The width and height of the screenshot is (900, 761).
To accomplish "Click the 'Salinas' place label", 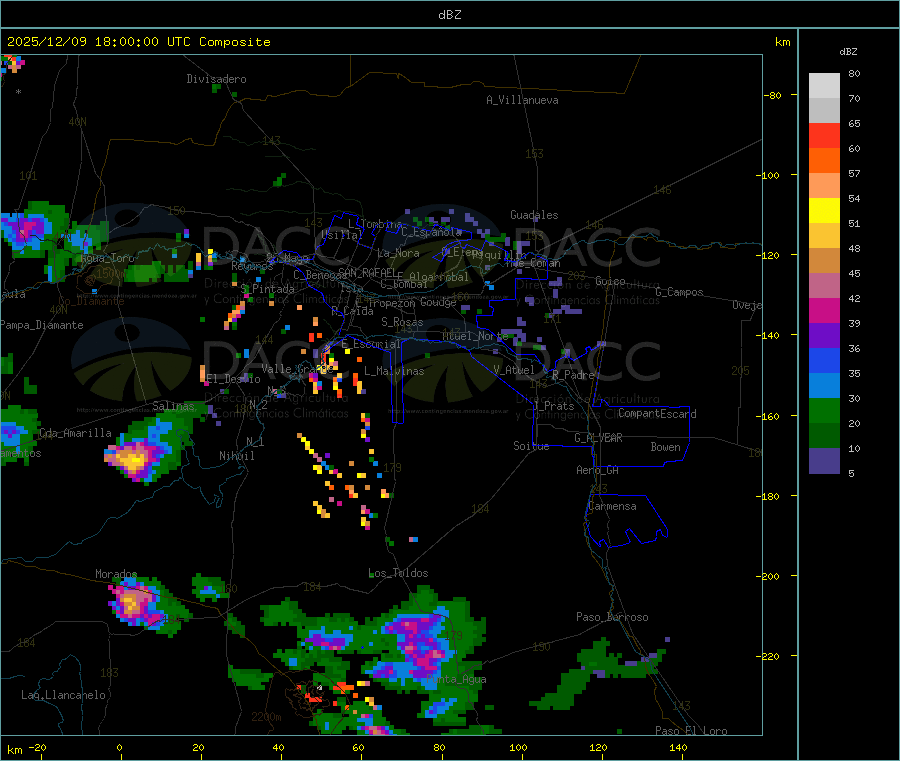I will click(173, 406).
